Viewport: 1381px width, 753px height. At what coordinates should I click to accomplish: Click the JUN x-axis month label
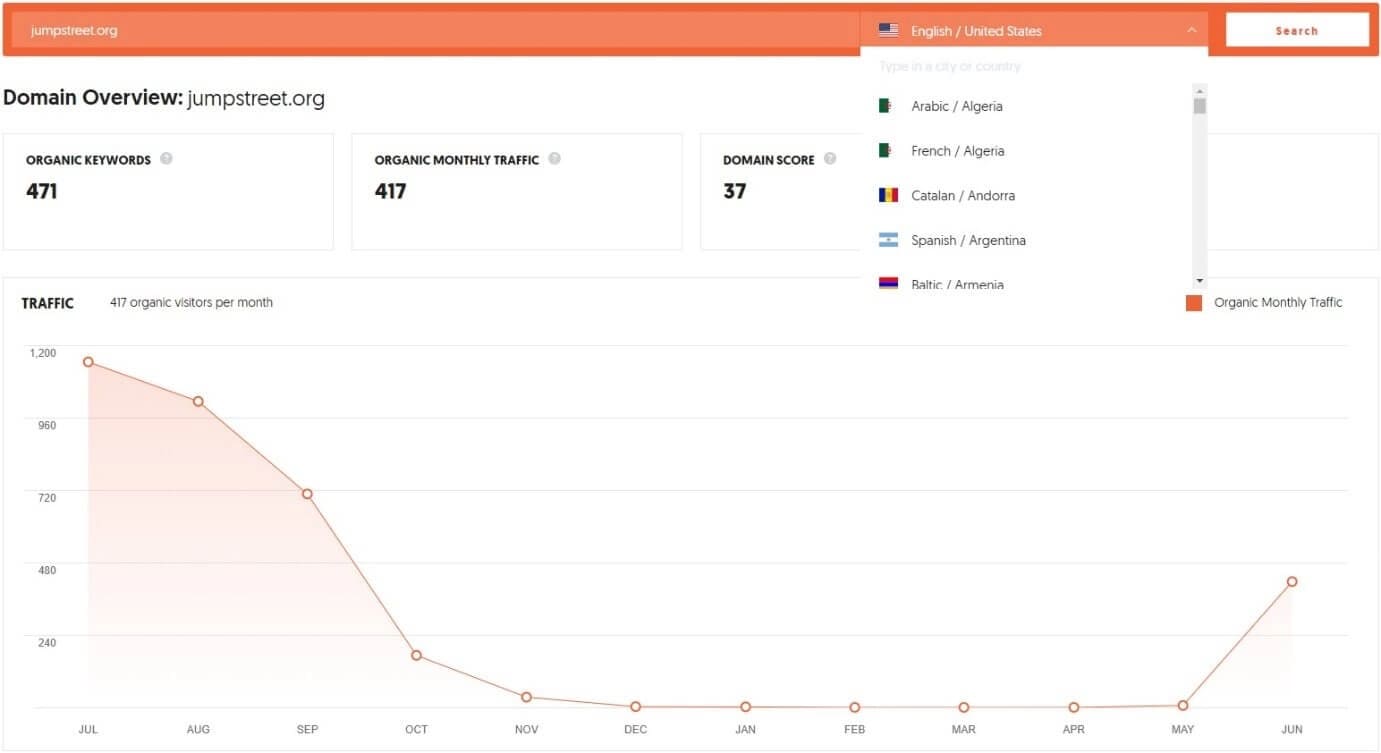tap(1292, 729)
